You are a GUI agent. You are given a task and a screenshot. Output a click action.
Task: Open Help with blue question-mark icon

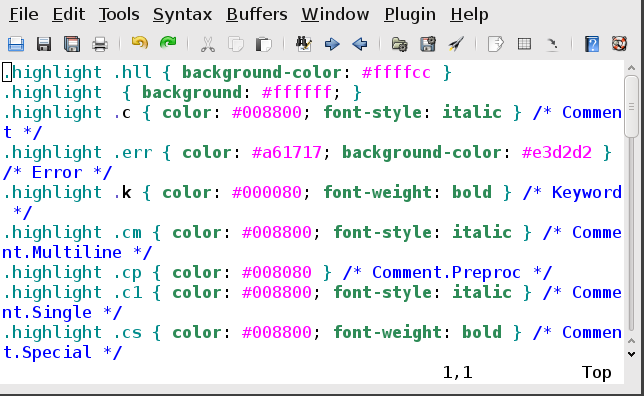pyautogui.click(x=592, y=44)
